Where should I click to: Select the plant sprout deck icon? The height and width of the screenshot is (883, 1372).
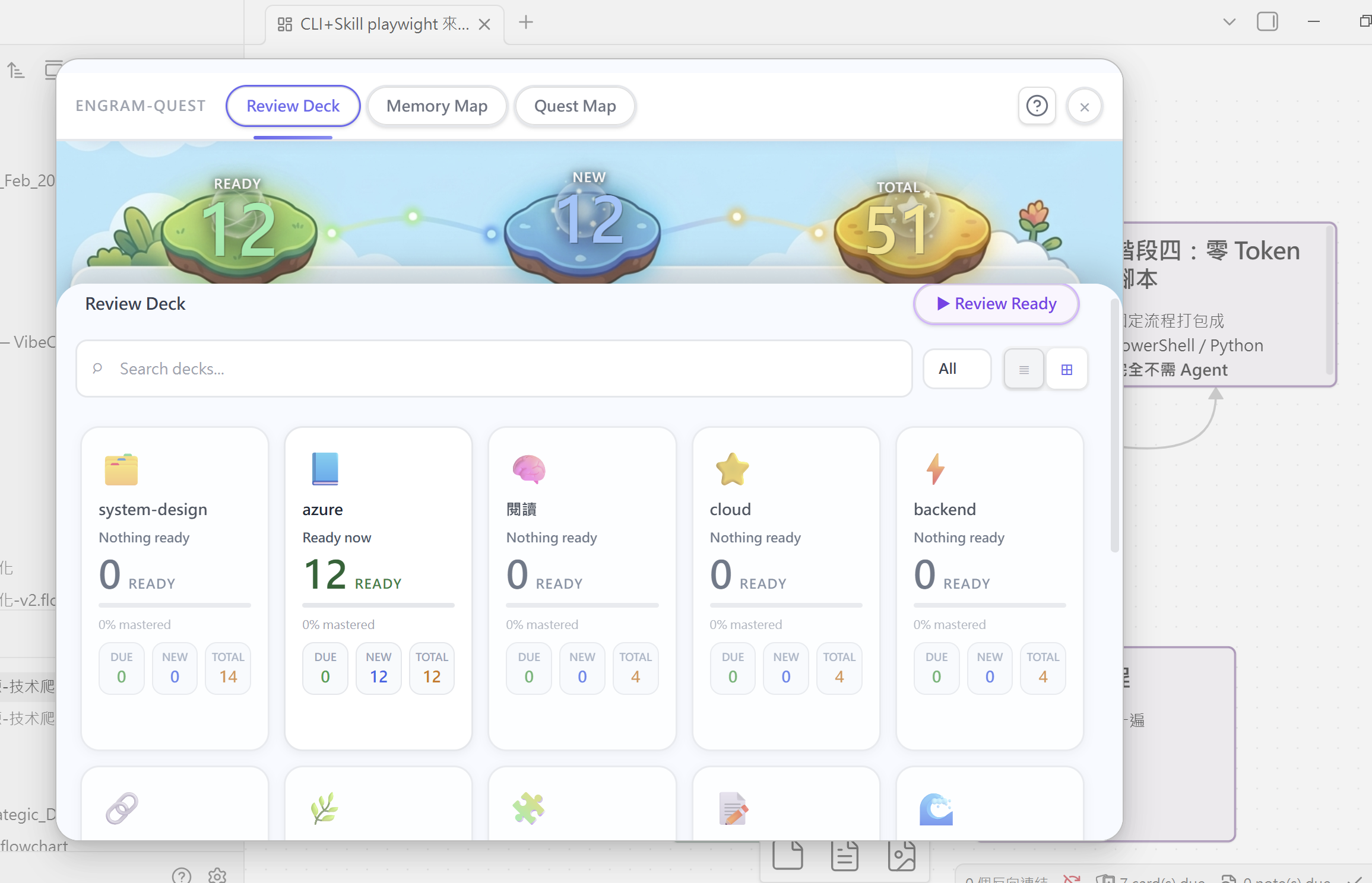325,808
